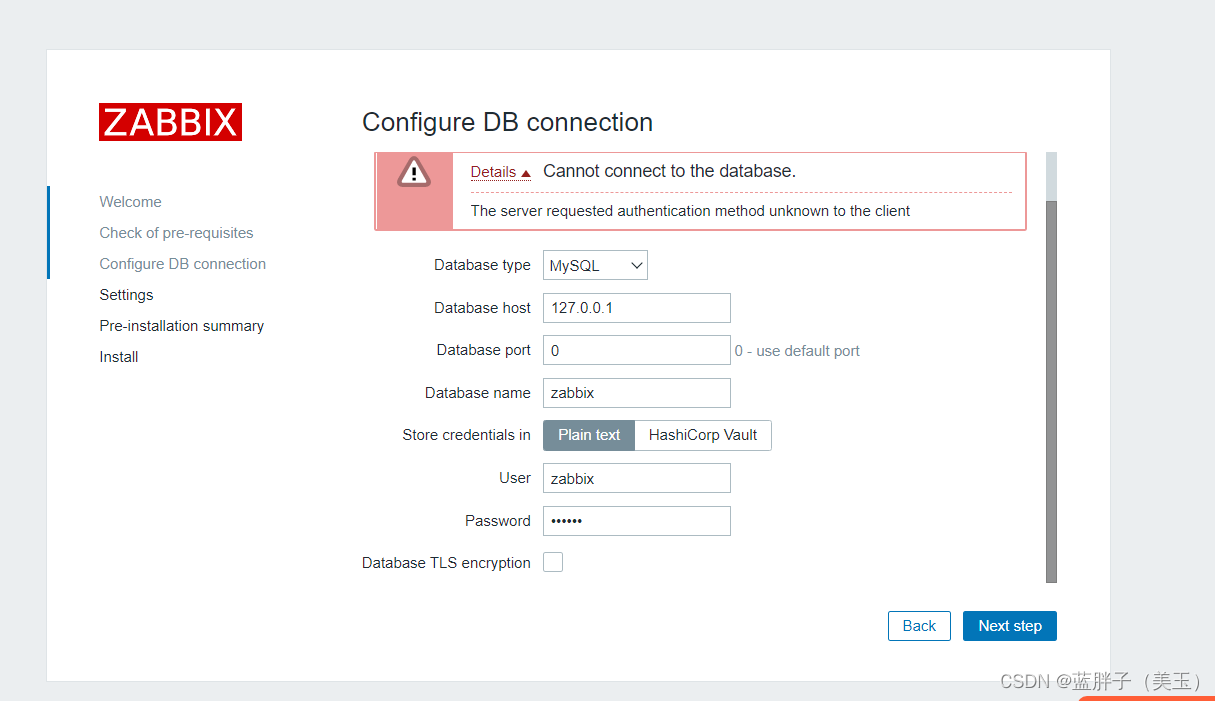1215x701 pixels.
Task: Open the Database type dropdown
Action: (596, 265)
